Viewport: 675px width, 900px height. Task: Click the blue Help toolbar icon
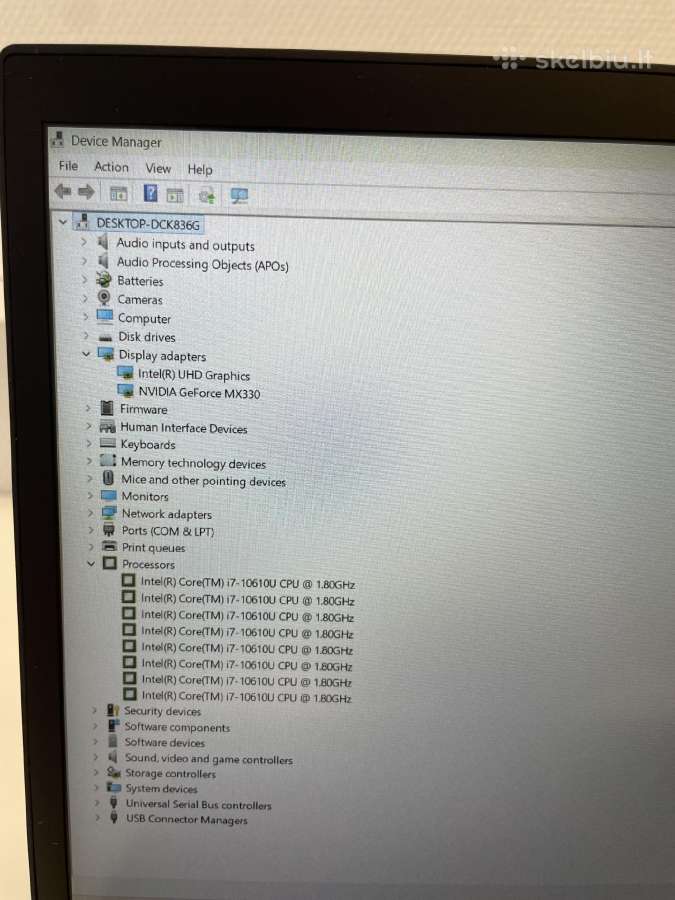pos(150,193)
